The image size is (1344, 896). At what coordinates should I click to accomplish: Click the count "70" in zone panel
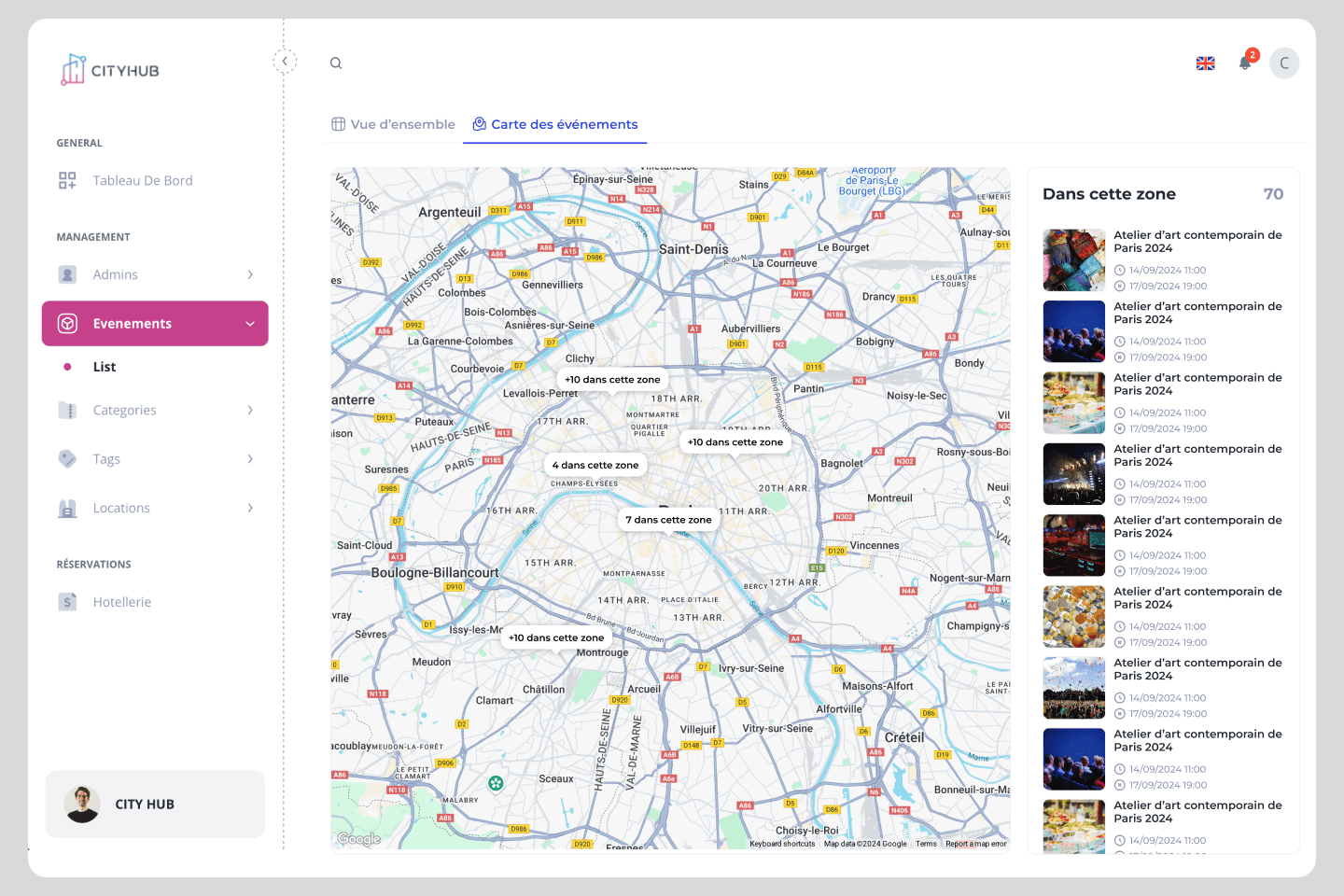(1273, 194)
